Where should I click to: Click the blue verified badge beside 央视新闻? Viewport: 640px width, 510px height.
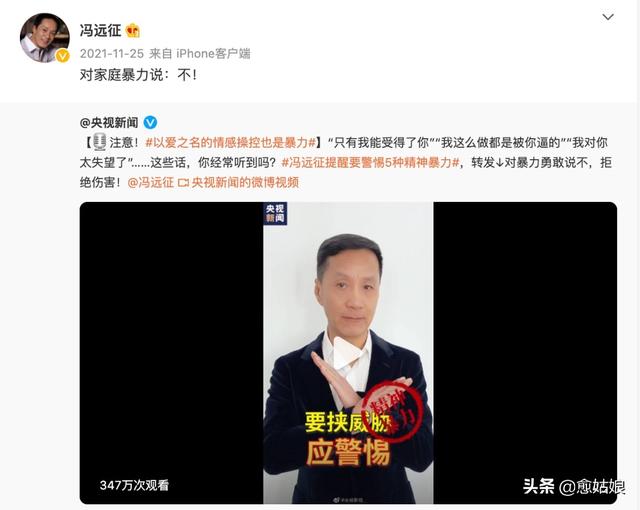tap(150, 122)
